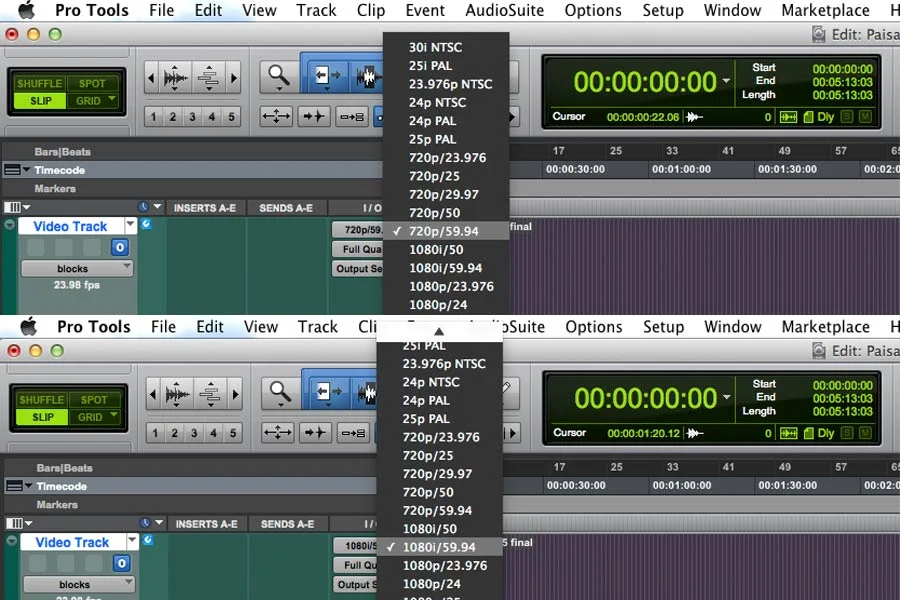900x600 pixels.
Task: Toggle SLIP edit mode in lower window
Action: pos(42,417)
